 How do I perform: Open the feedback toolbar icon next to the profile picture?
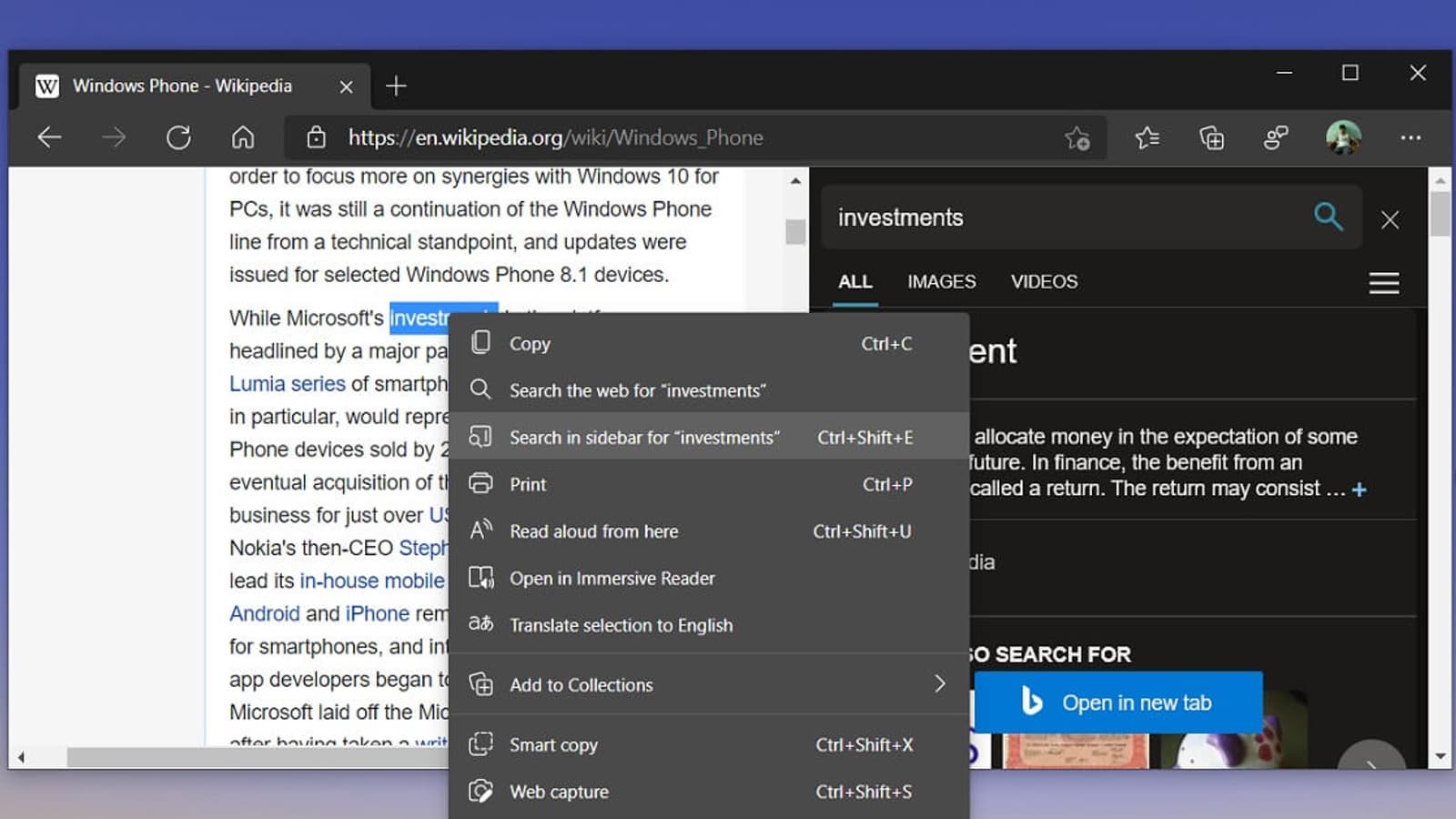tap(1276, 137)
